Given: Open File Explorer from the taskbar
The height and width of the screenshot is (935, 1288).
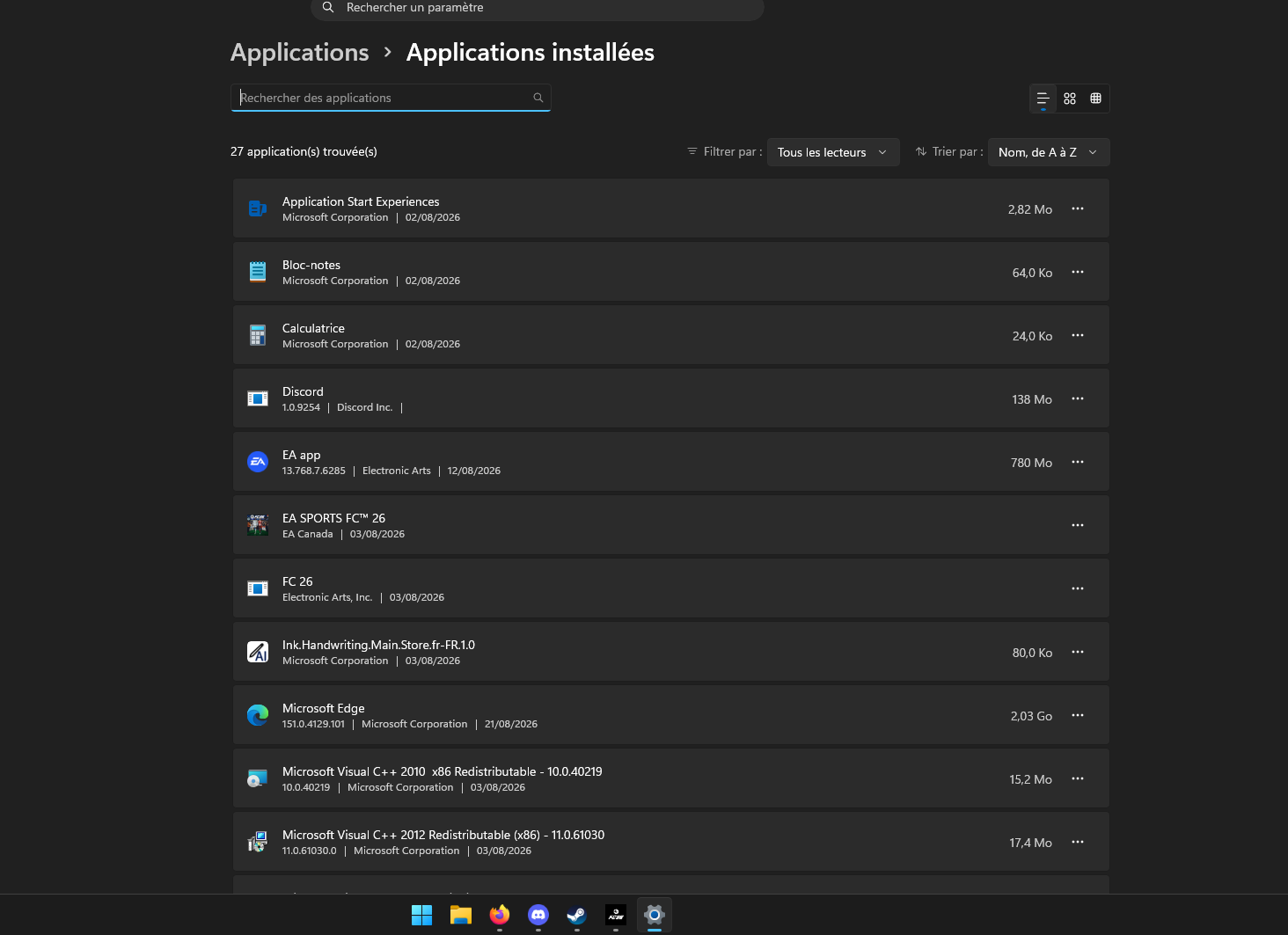Looking at the screenshot, I should coord(461,915).
